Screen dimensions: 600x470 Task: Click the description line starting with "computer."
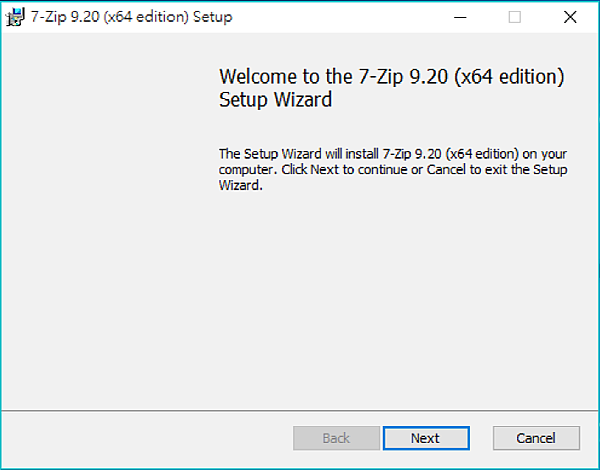tap(393, 170)
